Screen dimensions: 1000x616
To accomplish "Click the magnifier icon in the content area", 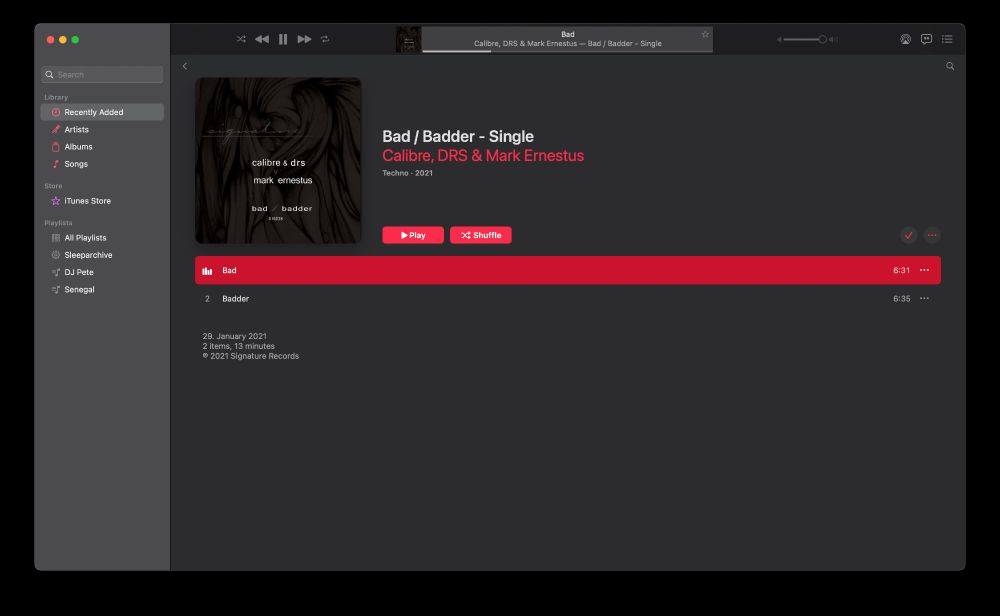I will point(950,66).
